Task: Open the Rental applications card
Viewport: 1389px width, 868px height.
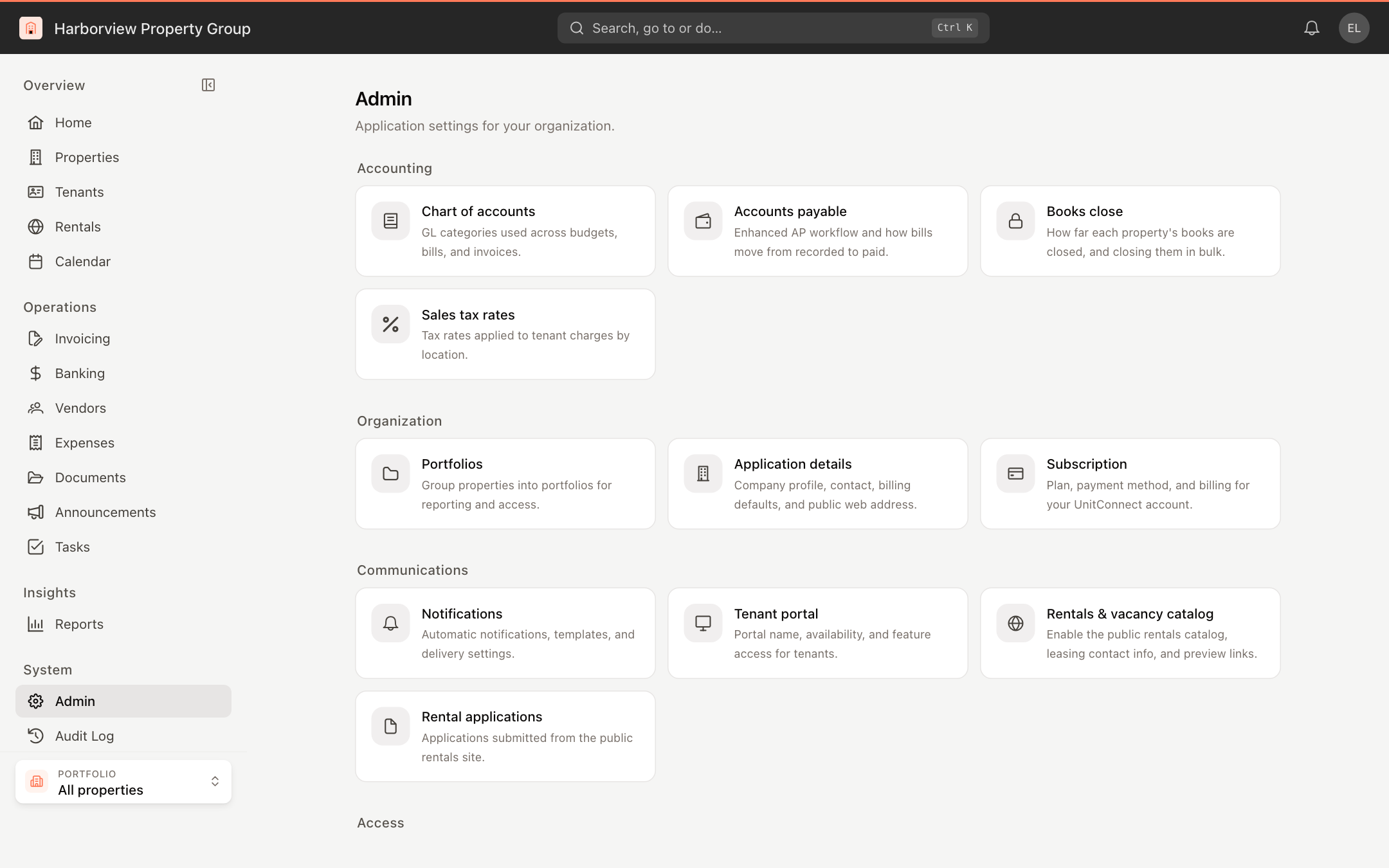Action: (x=505, y=736)
